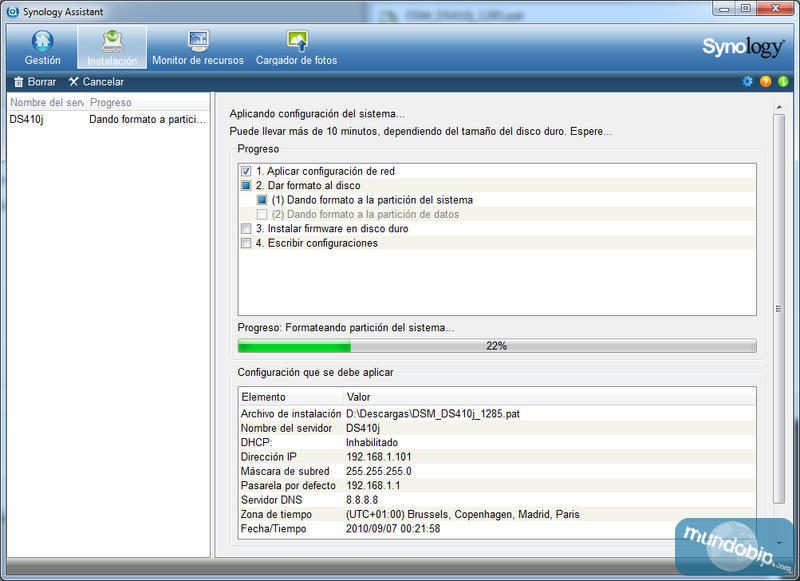Image resolution: width=800 pixels, height=581 pixels.
Task: Click the DHCP 'Inhabilitado' value
Action: point(372,442)
